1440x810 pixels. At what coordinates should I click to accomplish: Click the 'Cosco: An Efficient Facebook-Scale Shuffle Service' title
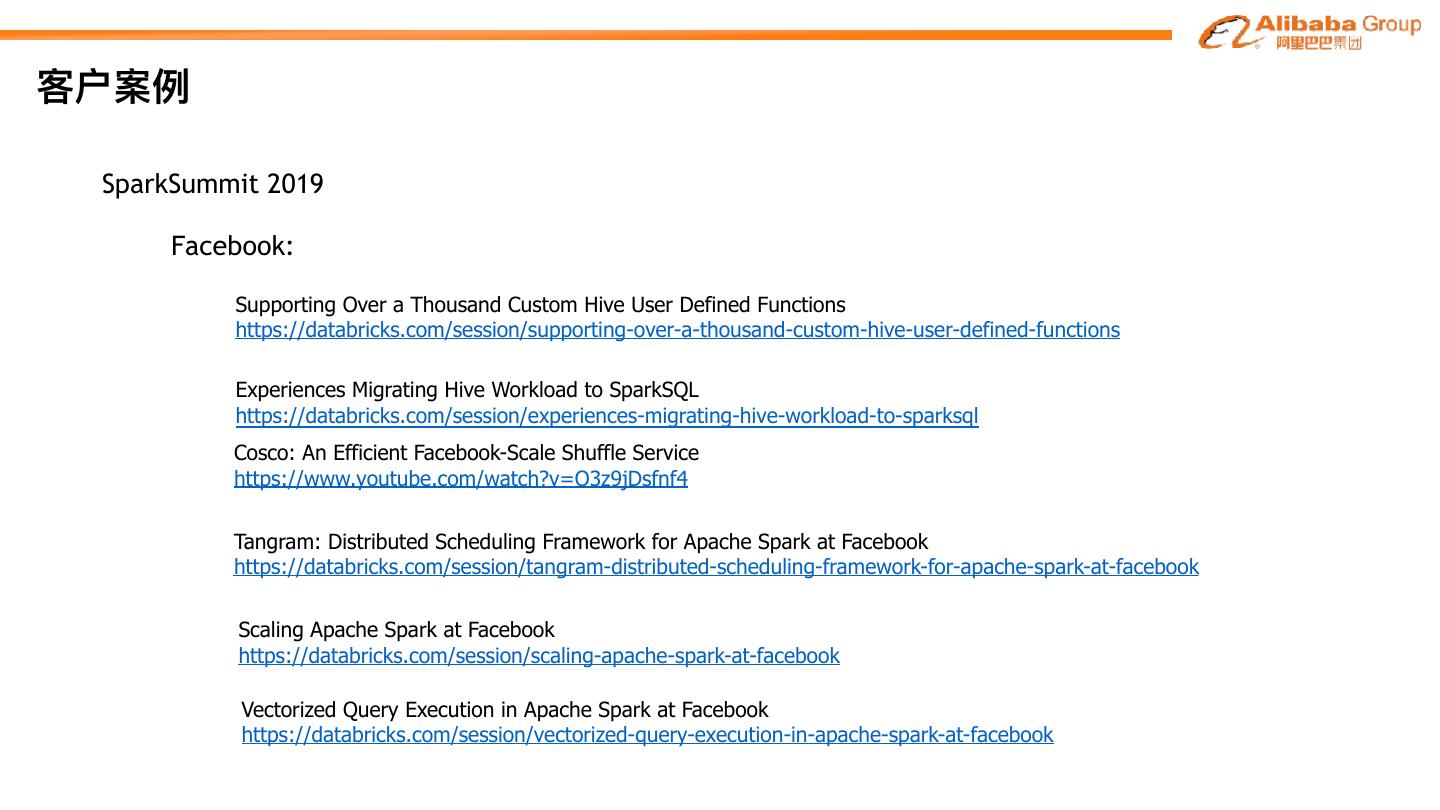click(x=466, y=453)
